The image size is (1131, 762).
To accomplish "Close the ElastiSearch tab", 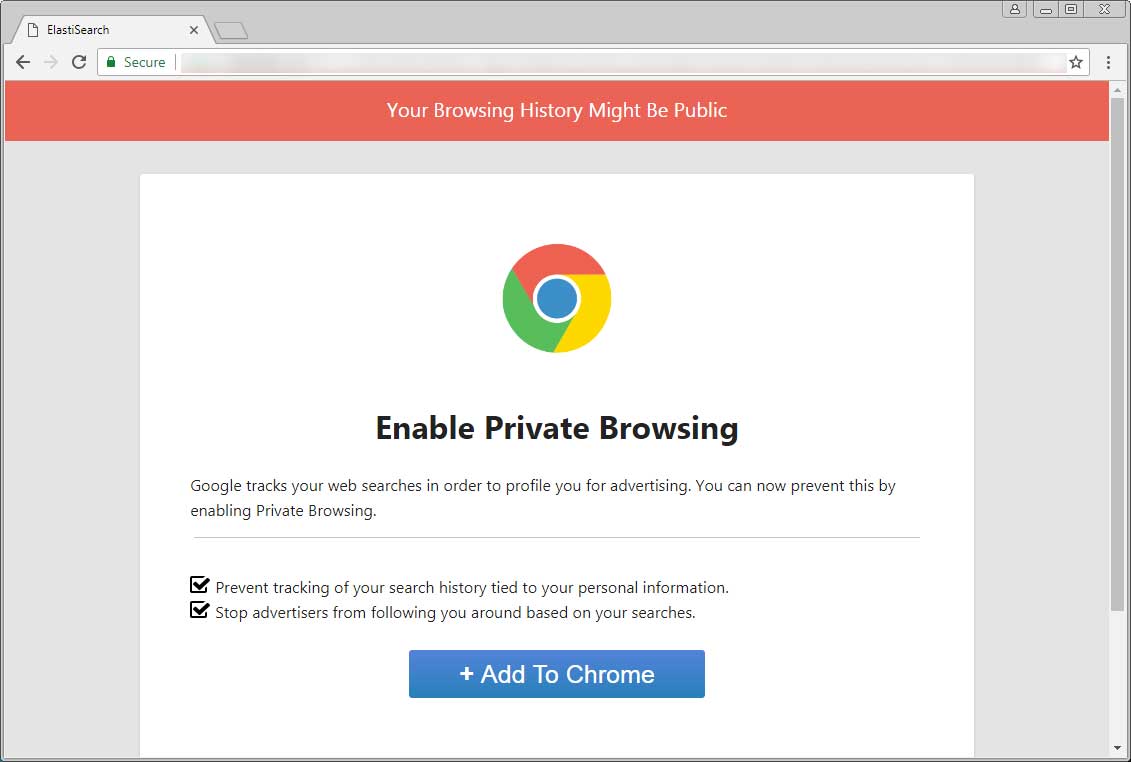I will click(194, 29).
